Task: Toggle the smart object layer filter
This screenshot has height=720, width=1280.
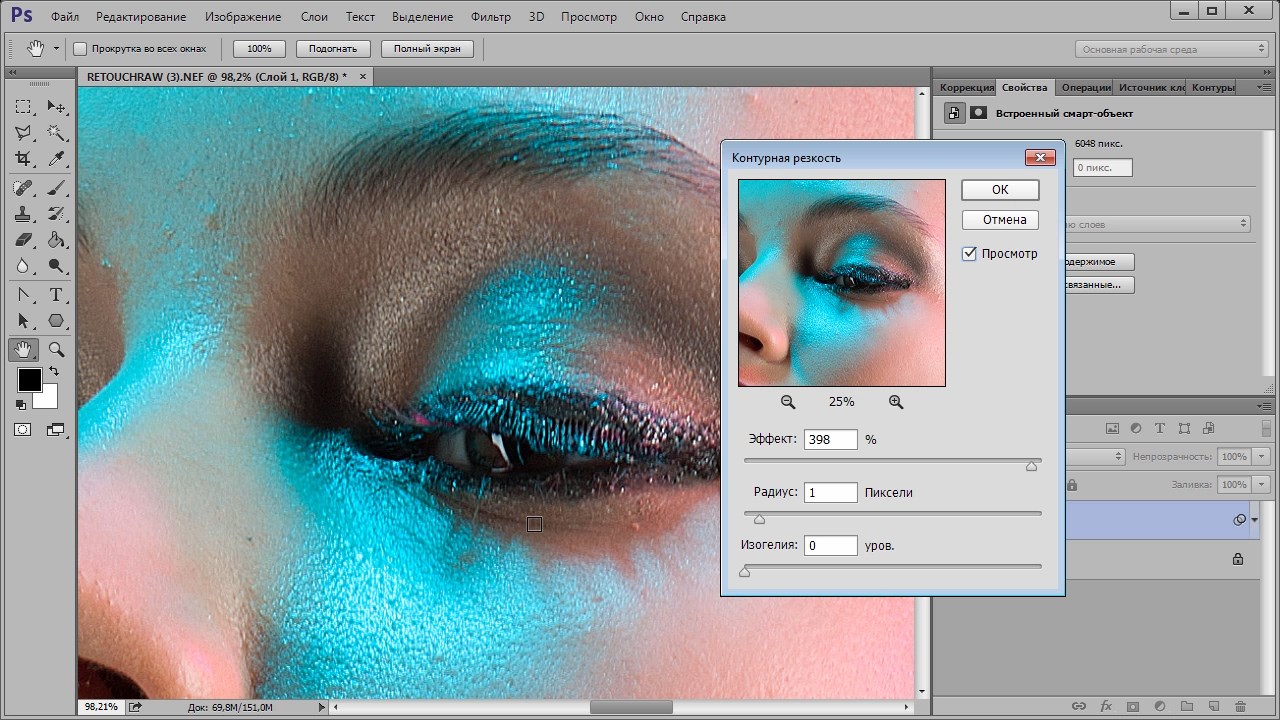Action: click(1208, 428)
